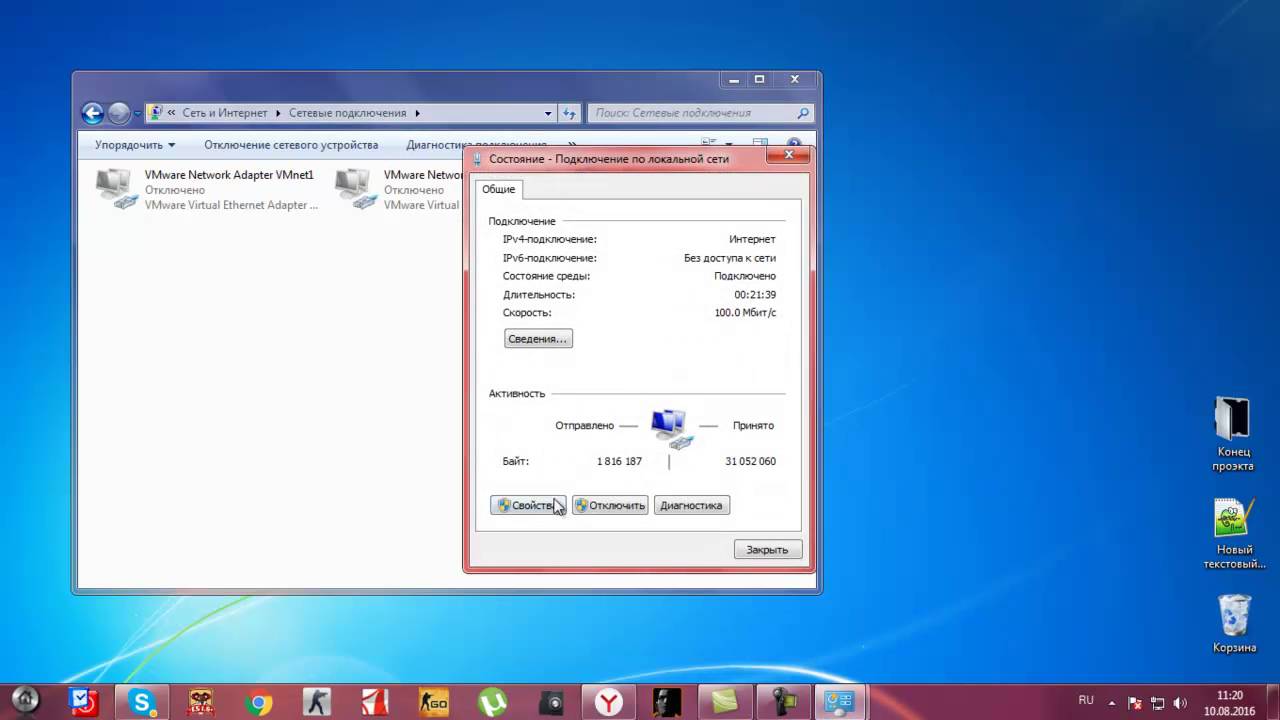The width and height of the screenshot is (1280, 720).
Task: Open the calendar-check taskbar app
Action: (x=83, y=702)
